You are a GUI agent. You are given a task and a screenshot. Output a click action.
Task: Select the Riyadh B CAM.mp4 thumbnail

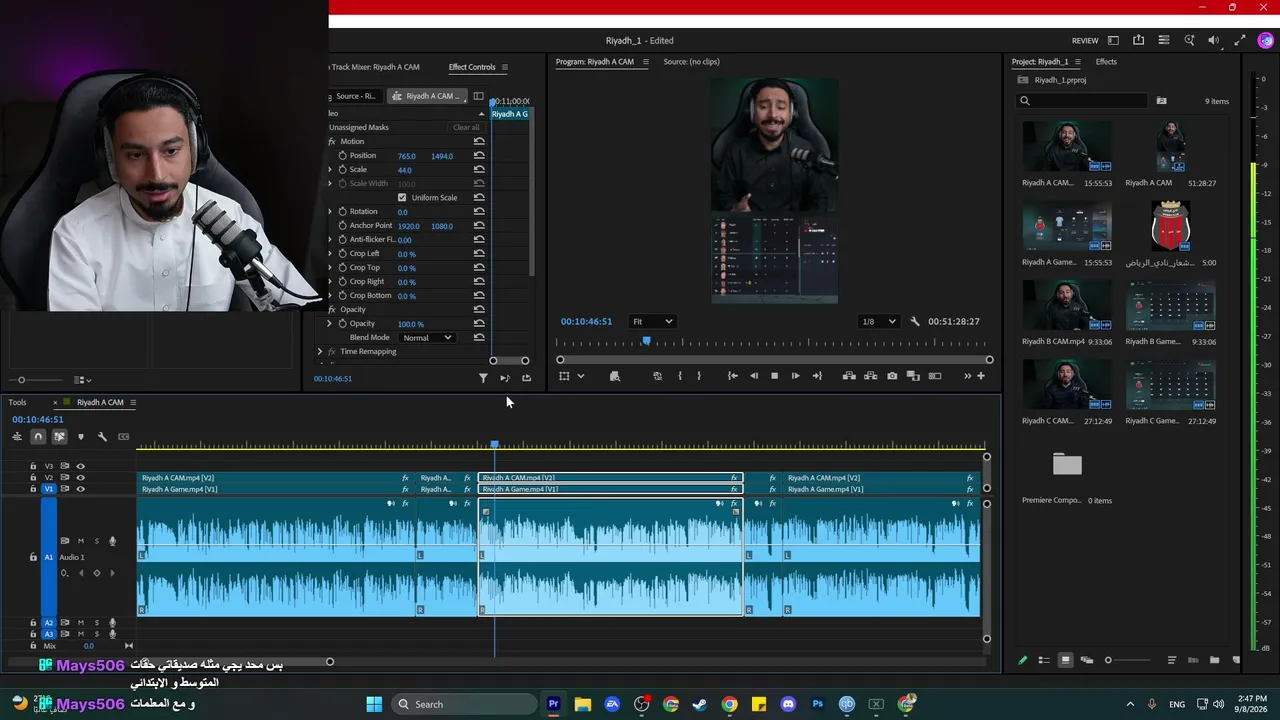point(1067,306)
